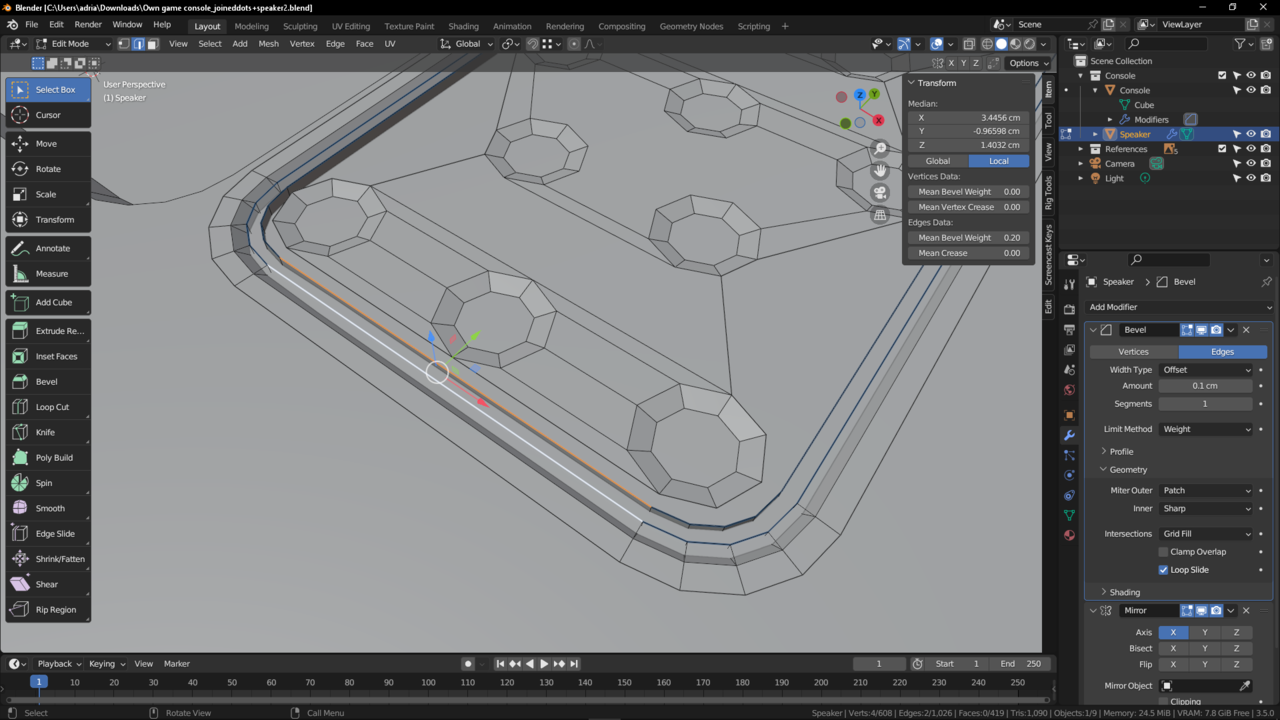
Task: Select the Bevel tool in toolbar
Action: pos(47,381)
